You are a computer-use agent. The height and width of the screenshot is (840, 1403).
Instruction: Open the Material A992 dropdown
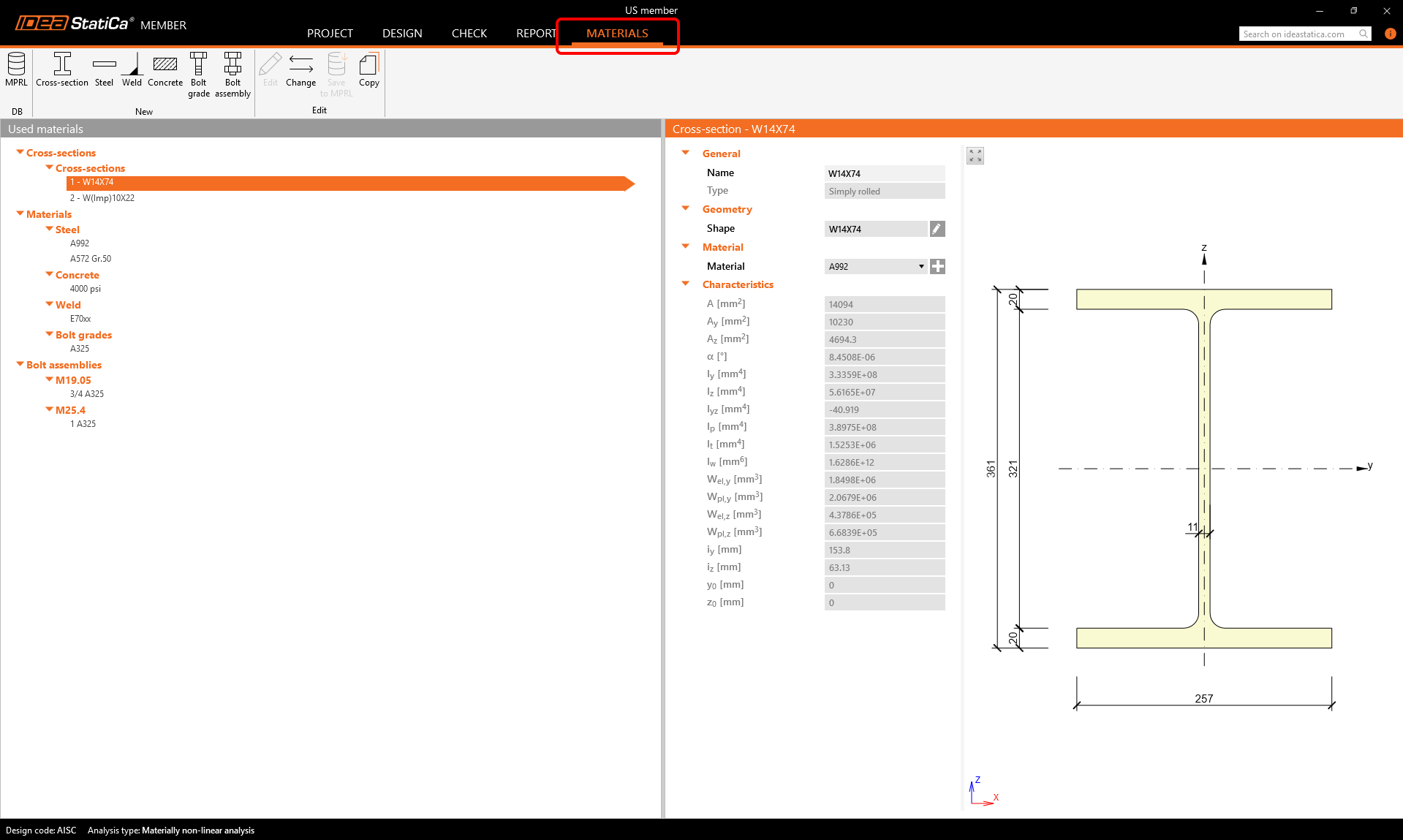pyautogui.click(x=921, y=267)
